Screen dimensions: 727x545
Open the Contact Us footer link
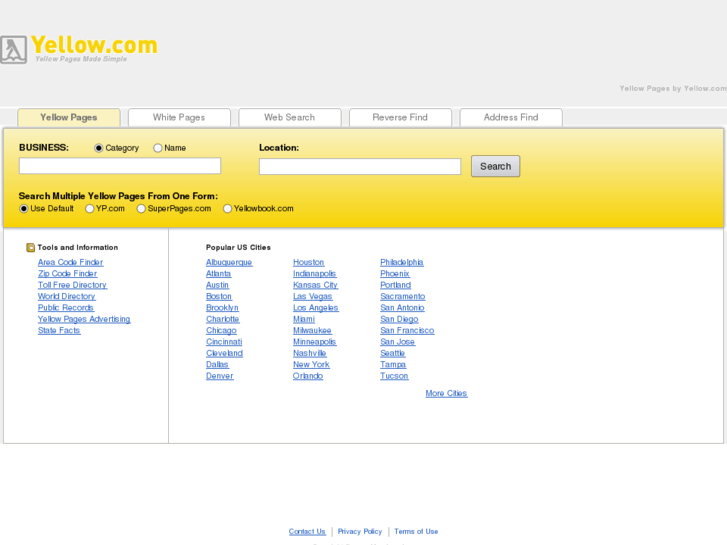coord(307,532)
